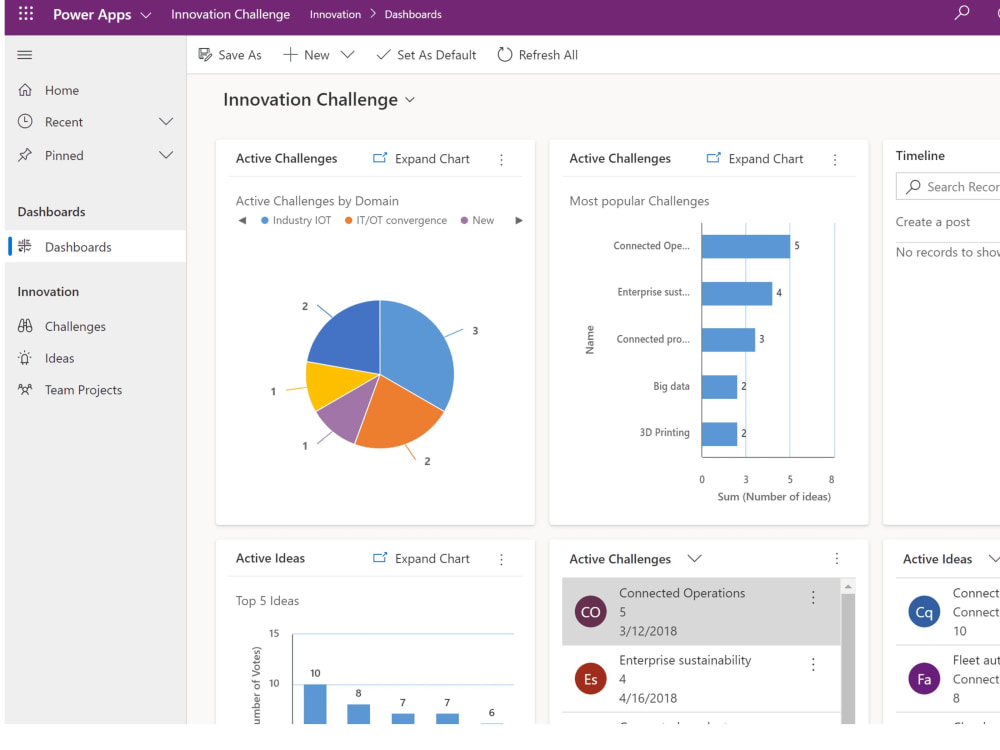Click the Dashboards grid icon in sidebar
Viewport: 1000px width, 750px height.
click(x=25, y=246)
